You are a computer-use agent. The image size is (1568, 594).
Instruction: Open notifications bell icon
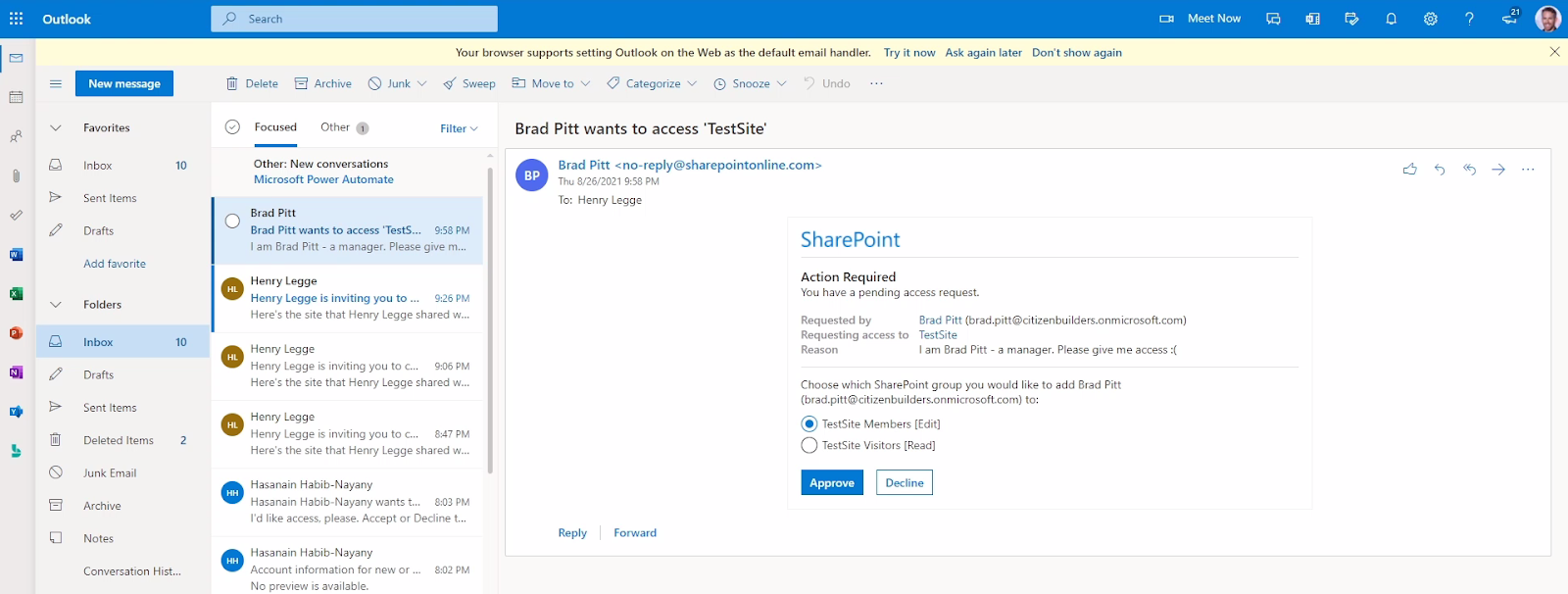(x=1391, y=19)
